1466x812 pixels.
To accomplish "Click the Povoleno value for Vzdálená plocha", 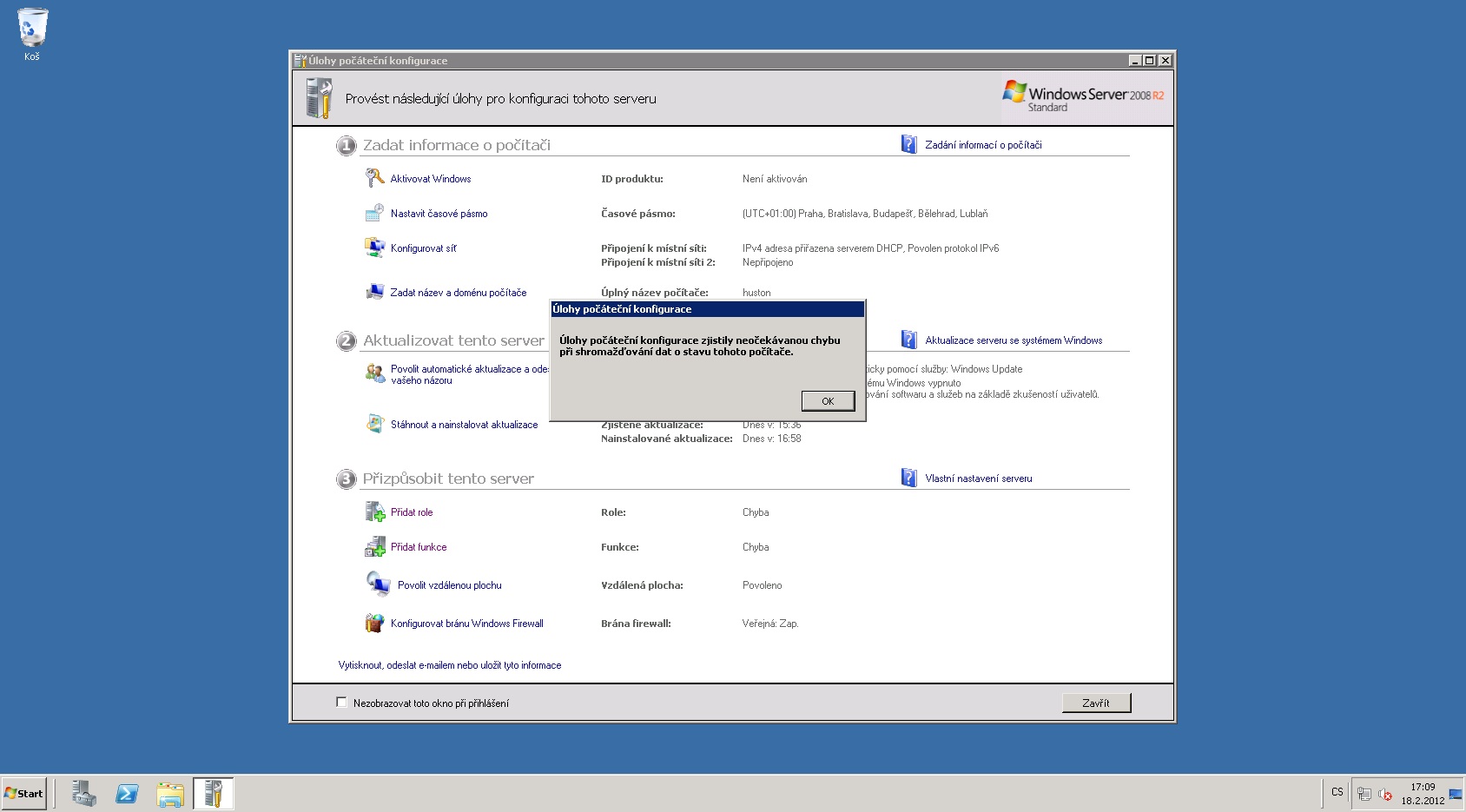I will point(763,585).
